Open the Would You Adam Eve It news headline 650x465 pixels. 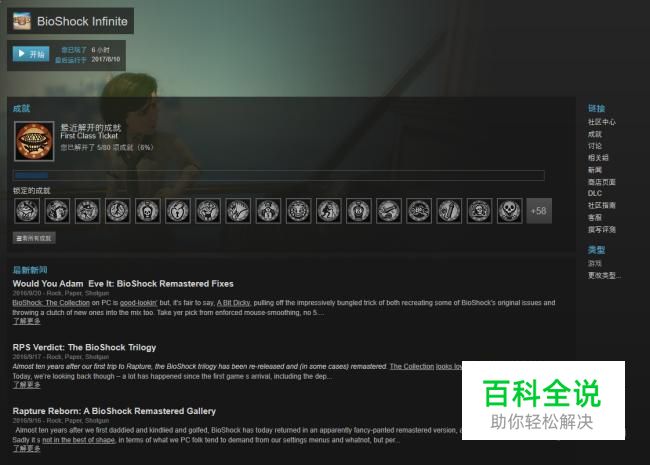click(123, 284)
